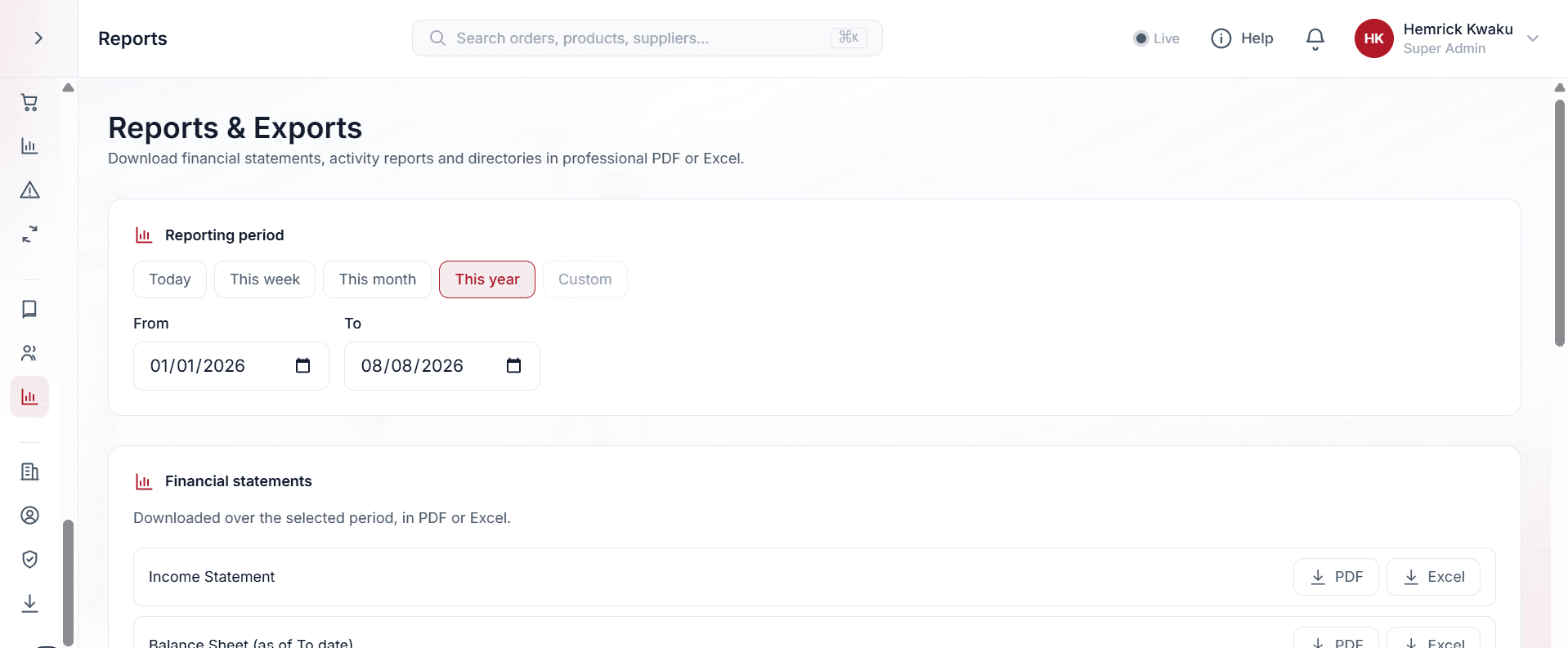Image resolution: width=1568 pixels, height=648 pixels.
Task: Open the building sidebar icon
Action: click(29, 471)
